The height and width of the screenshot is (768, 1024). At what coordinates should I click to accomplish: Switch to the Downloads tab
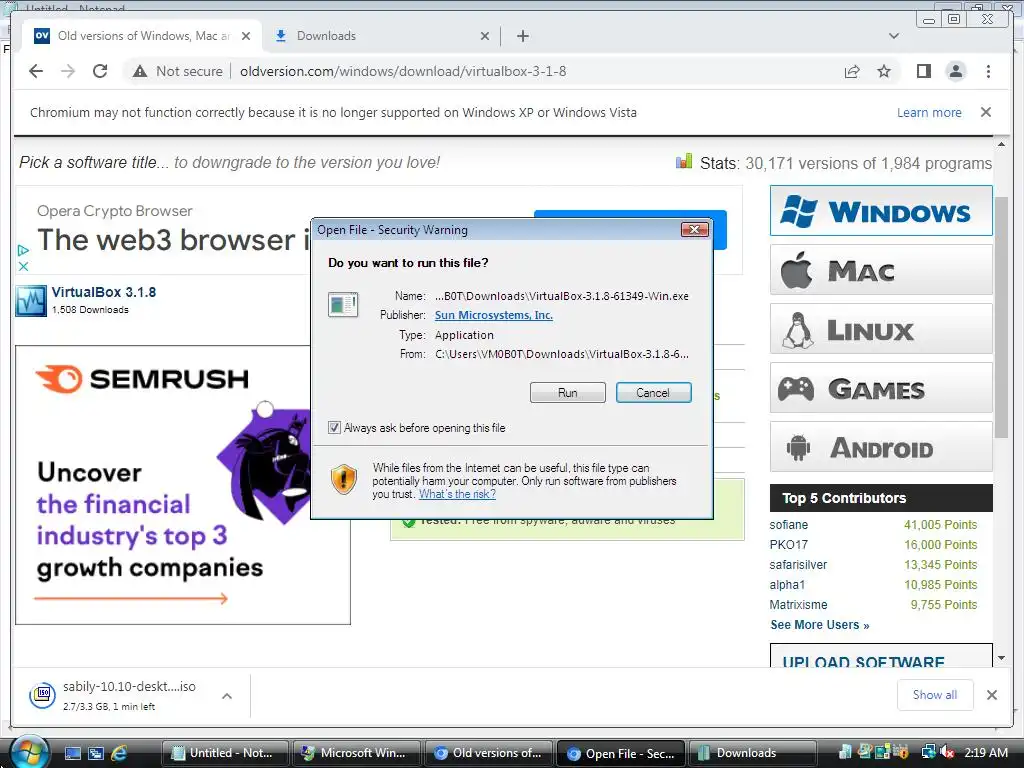click(x=381, y=36)
